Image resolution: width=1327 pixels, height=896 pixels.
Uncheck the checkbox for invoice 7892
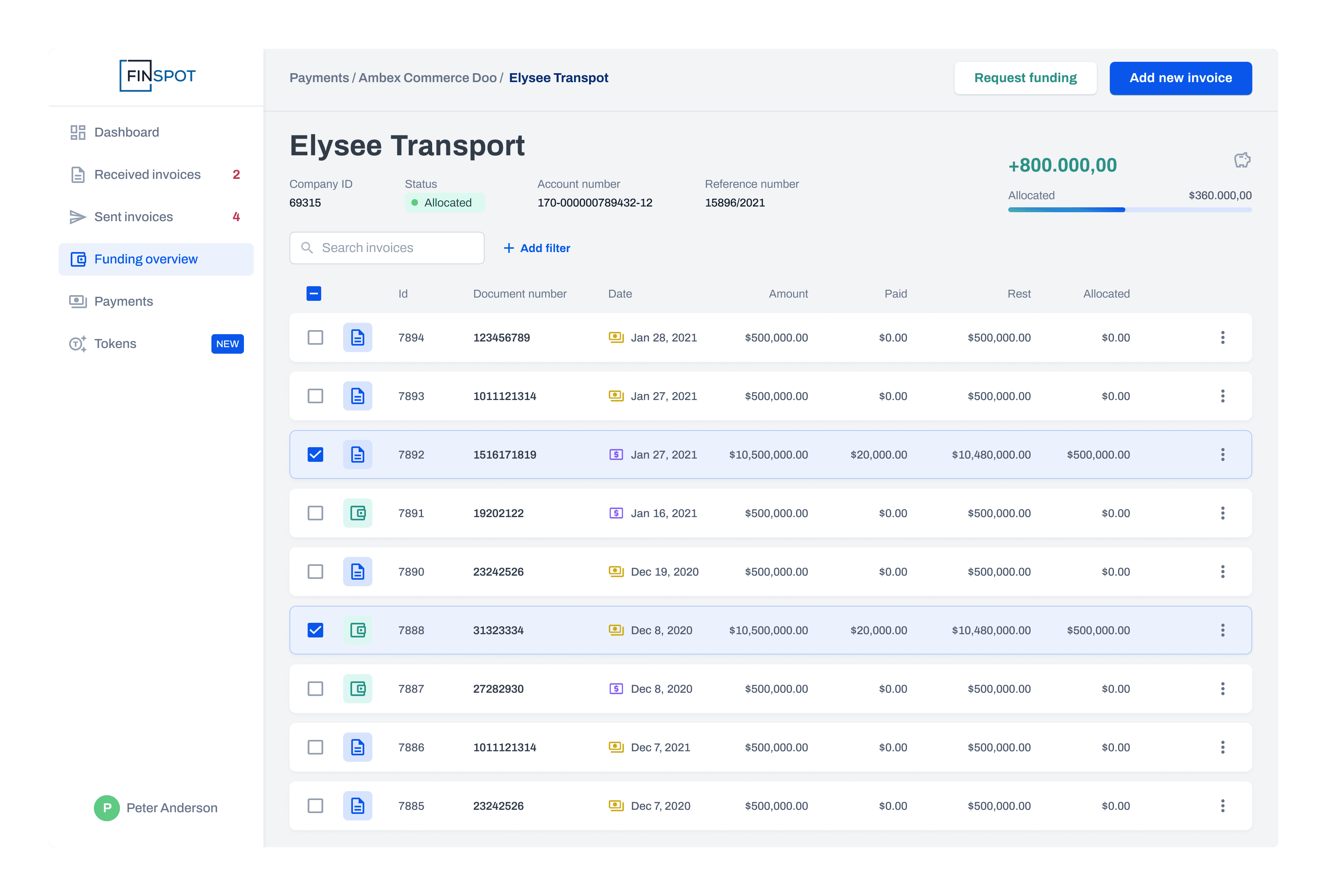click(315, 455)
